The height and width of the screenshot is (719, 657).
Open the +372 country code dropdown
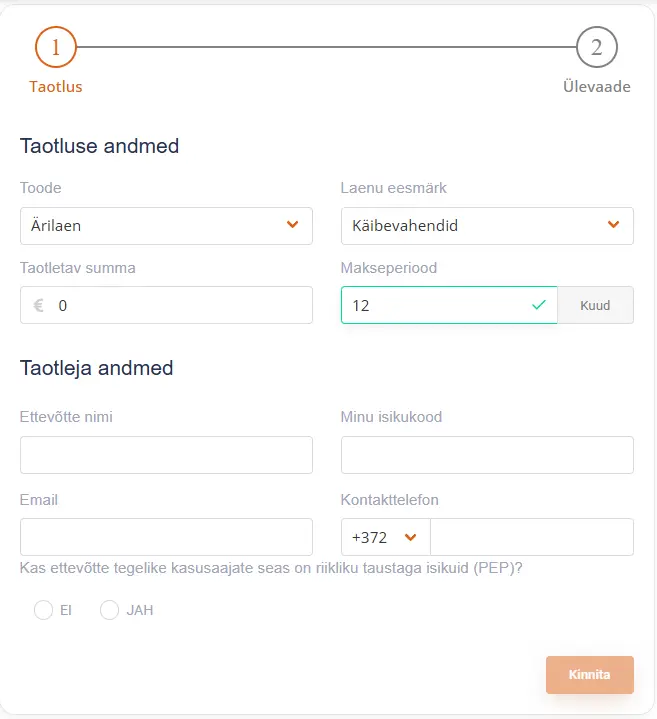(386, 537)
